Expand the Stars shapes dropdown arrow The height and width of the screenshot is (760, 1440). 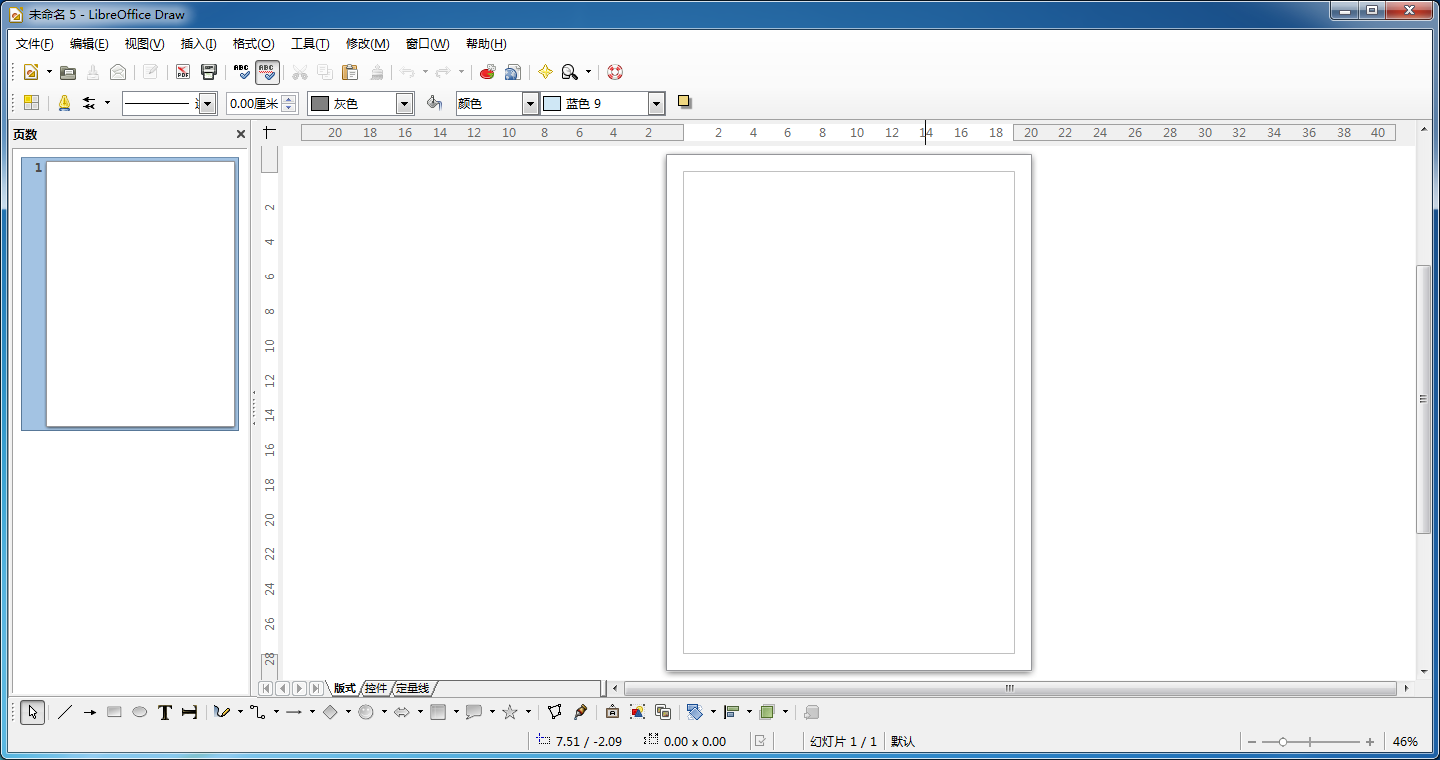[528, 712]
